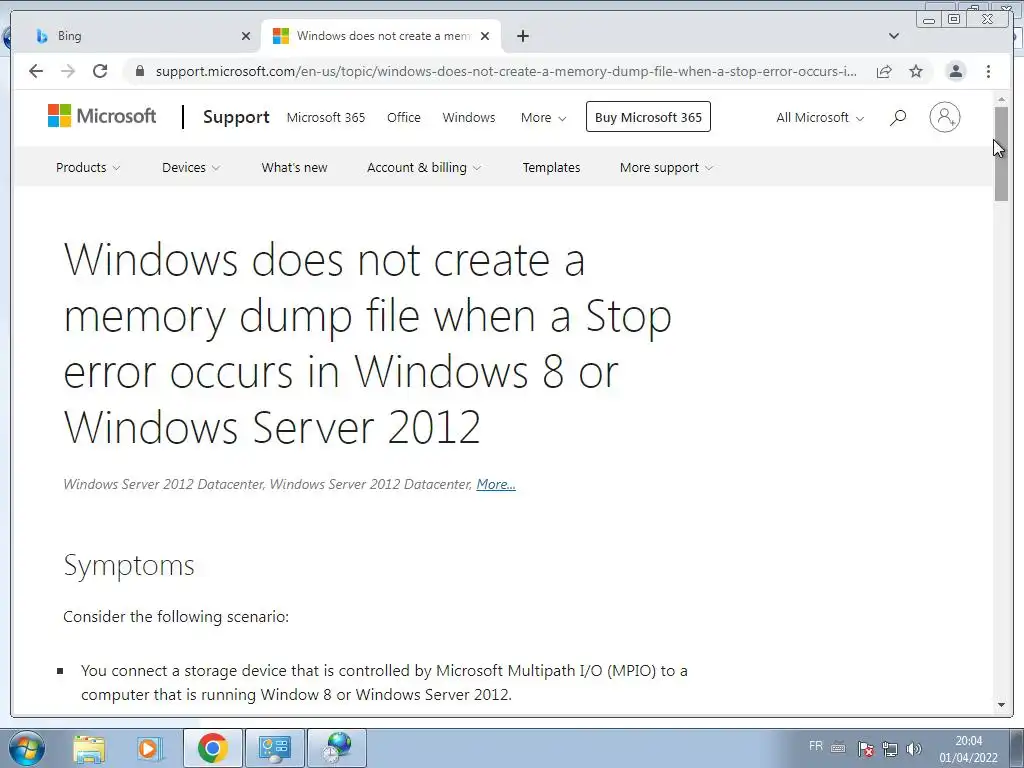Click the Microsoft logo
This screenshot has height=768, width=1024.
[102, 116]
